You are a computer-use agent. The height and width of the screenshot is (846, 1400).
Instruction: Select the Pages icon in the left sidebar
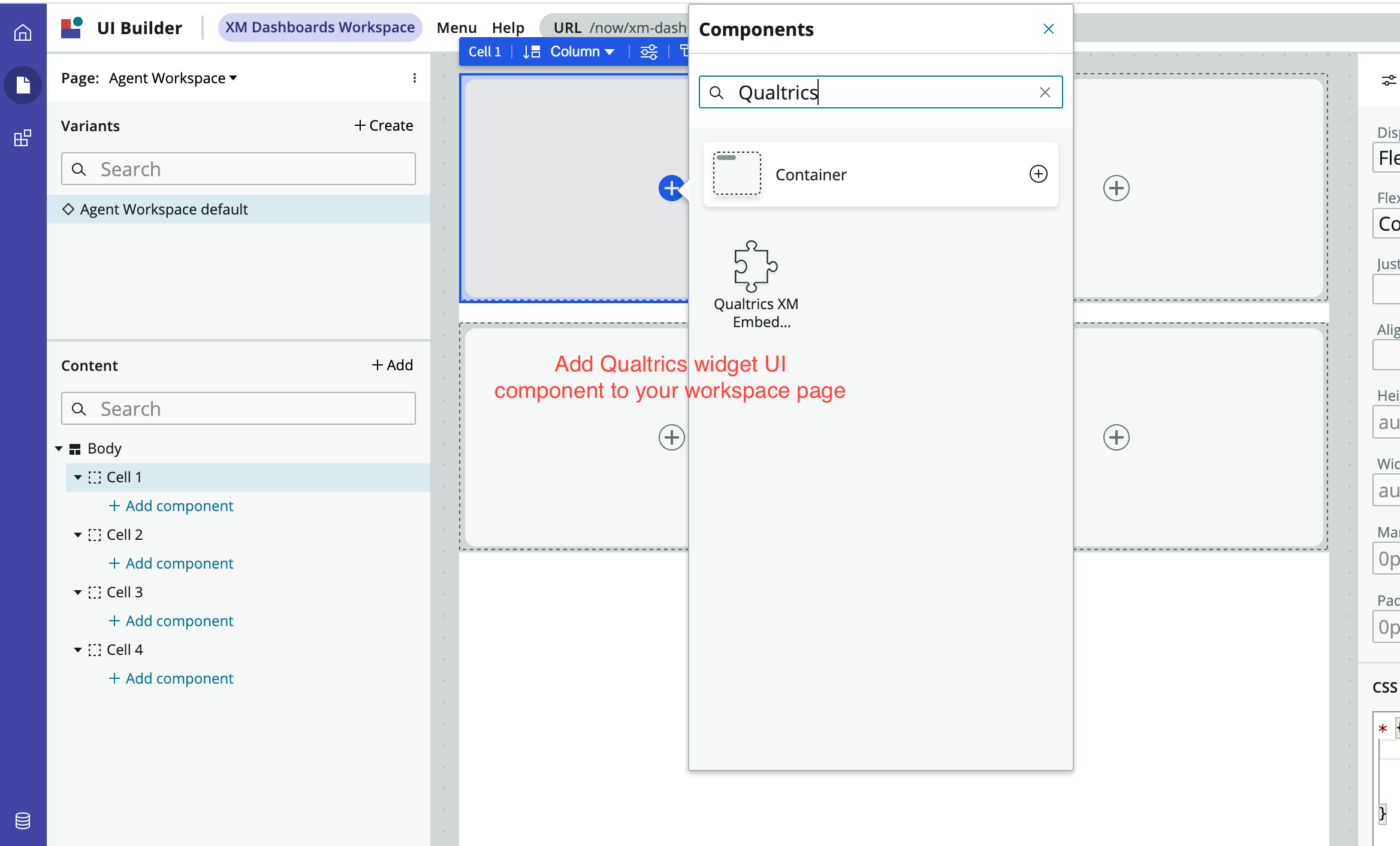tap(22, 85)
